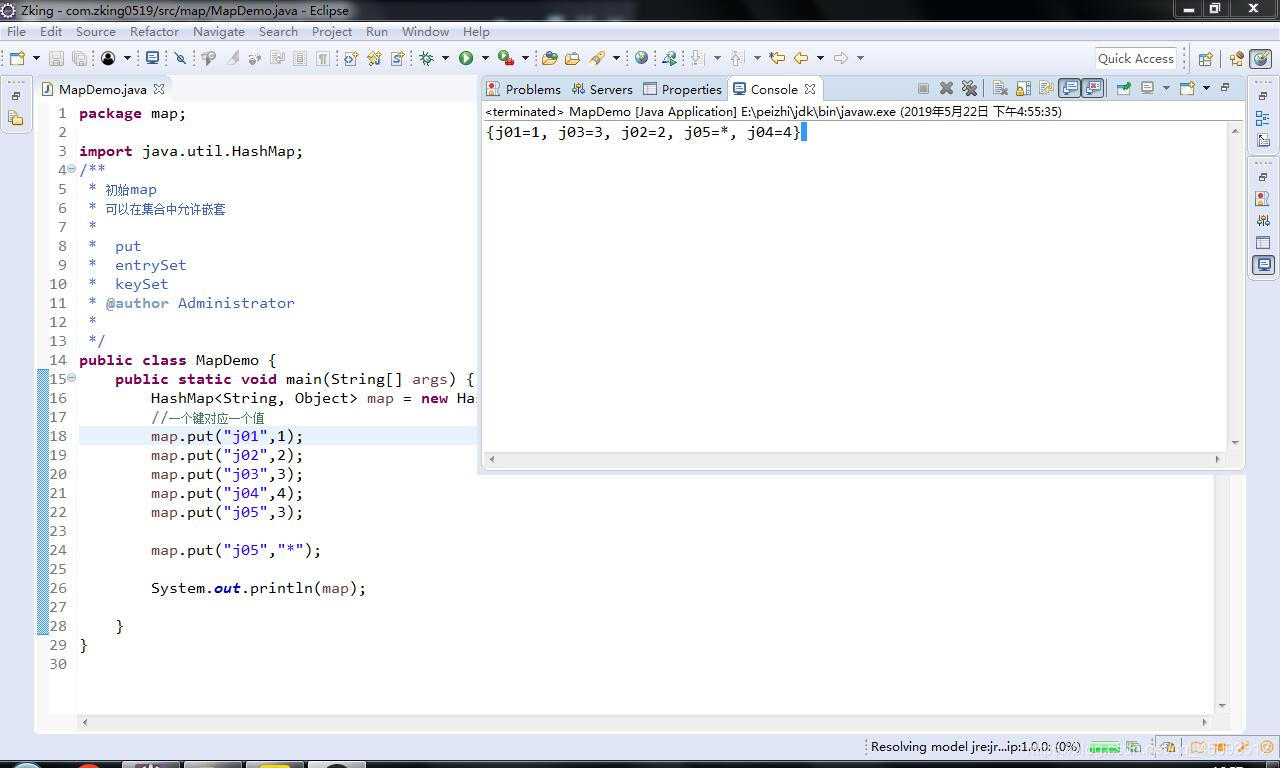Open the Search dropdown arrow
This screenshot has height=768, width=1280.
click(616, 58)
